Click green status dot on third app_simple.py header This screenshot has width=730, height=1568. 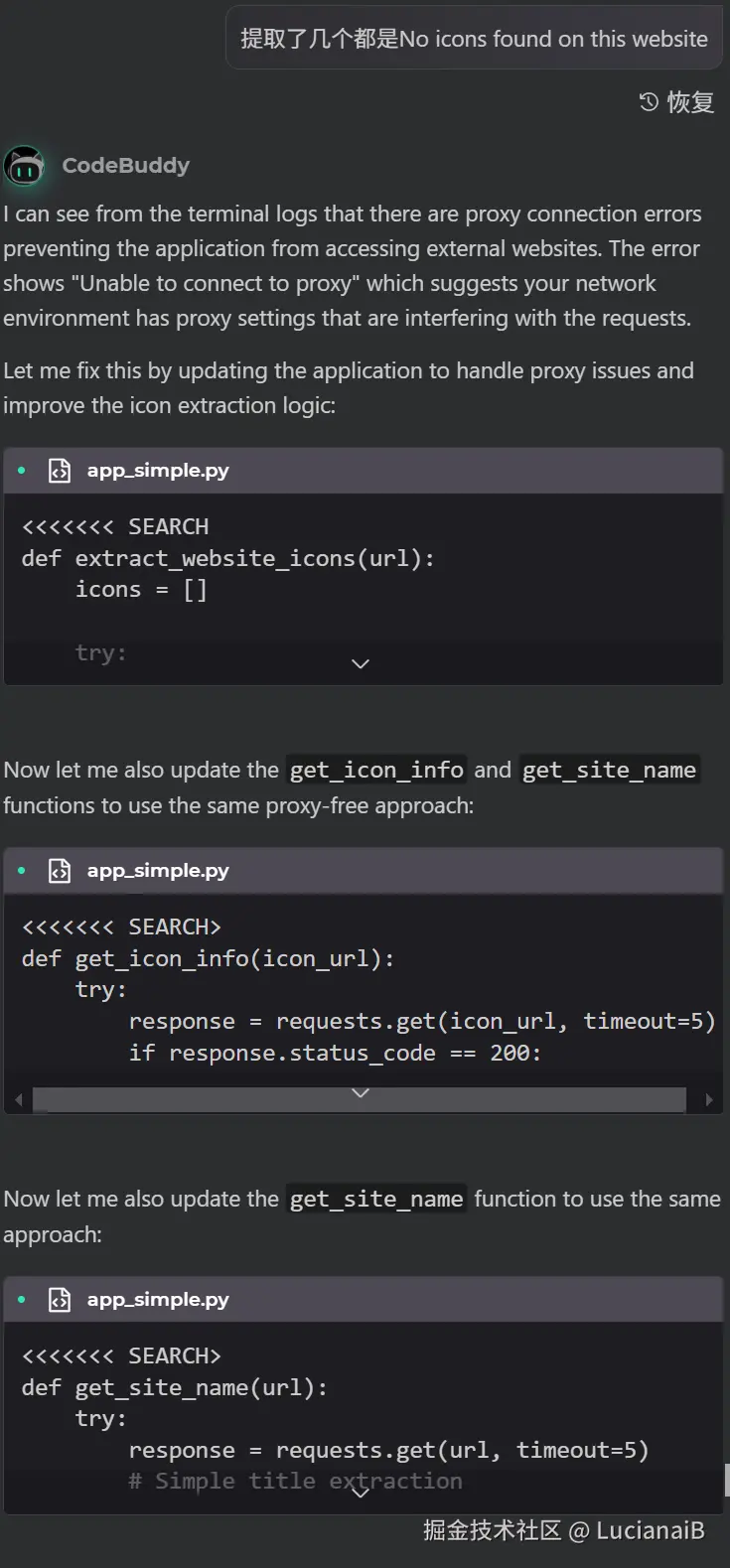[x=22, y=1300]
